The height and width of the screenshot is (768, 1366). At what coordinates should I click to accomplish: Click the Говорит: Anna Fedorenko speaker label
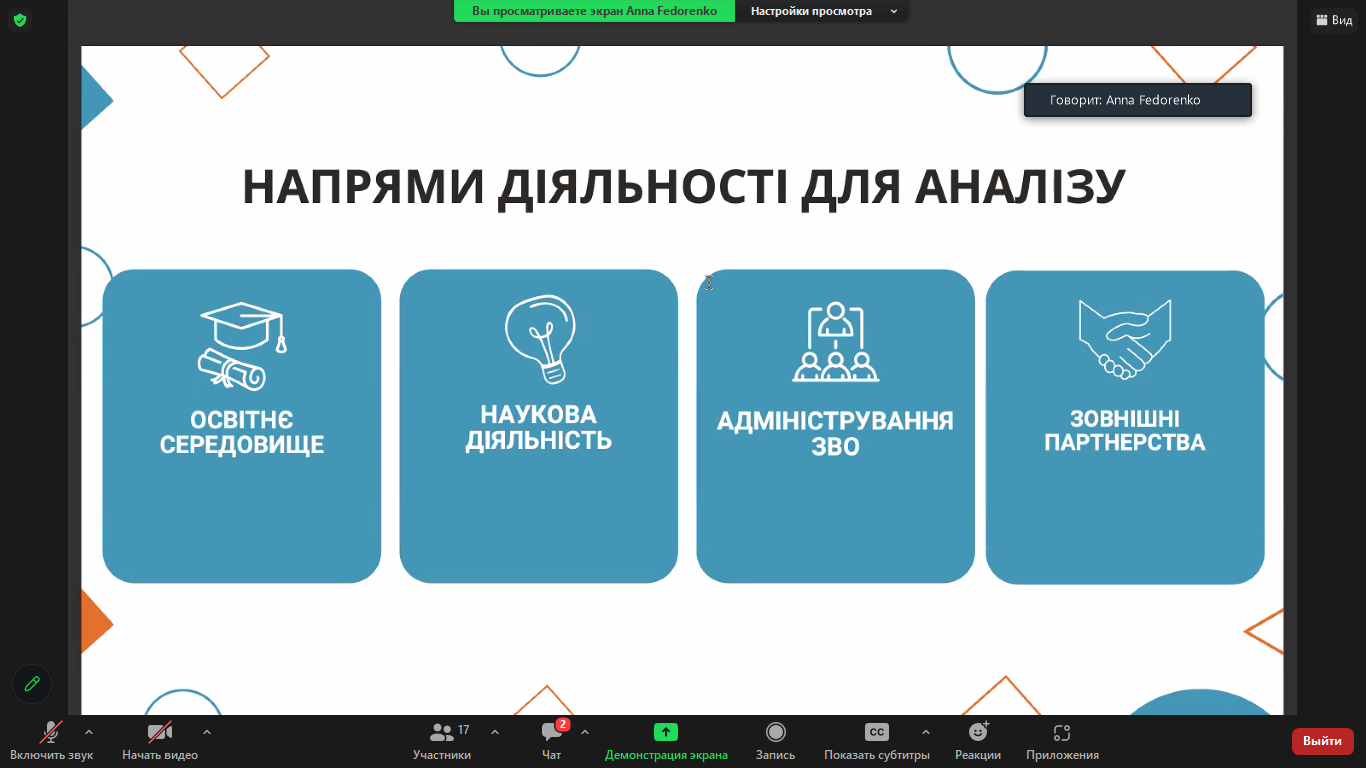click(x=1137, y=100)
